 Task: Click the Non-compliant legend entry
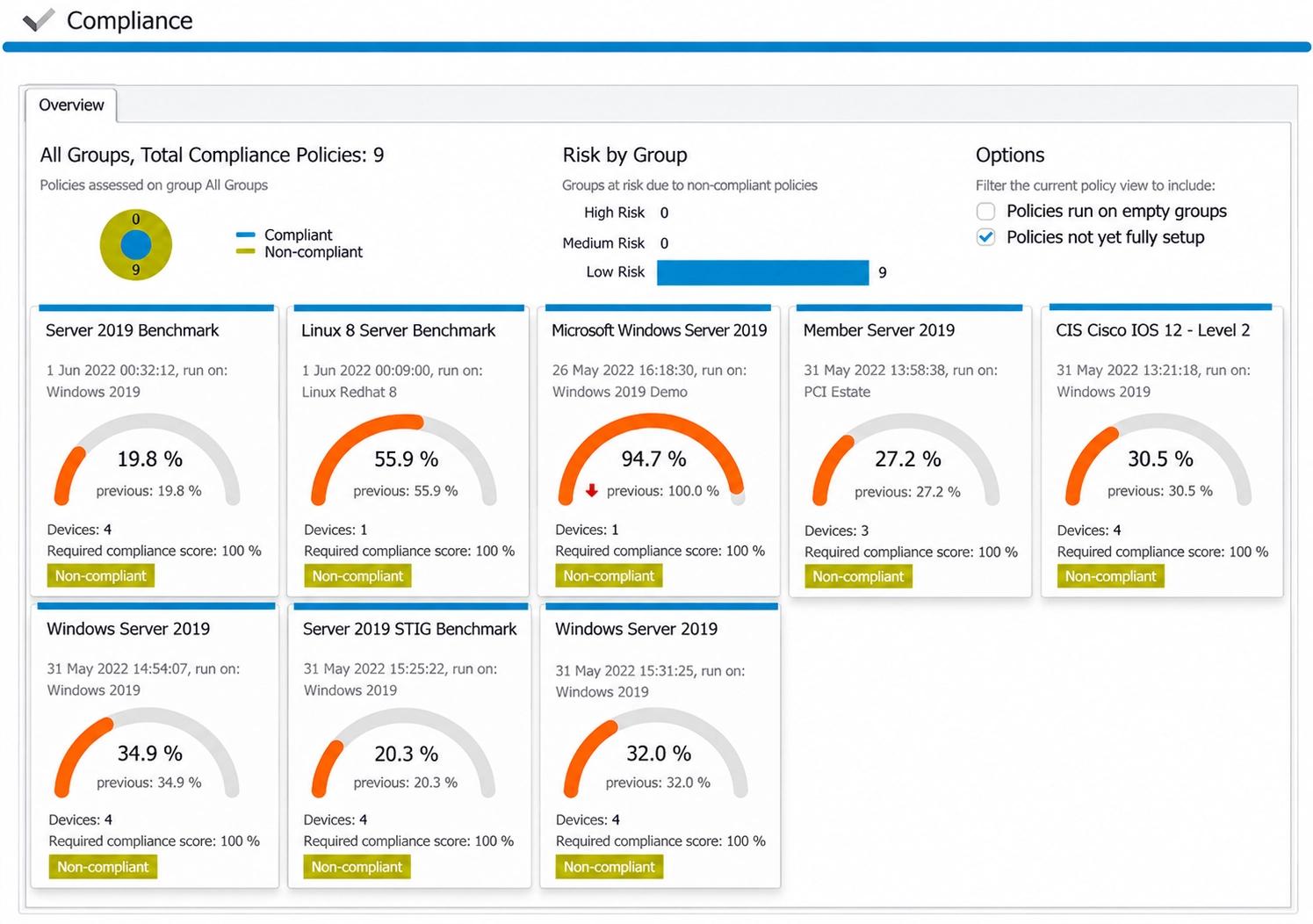pos(299,252)
